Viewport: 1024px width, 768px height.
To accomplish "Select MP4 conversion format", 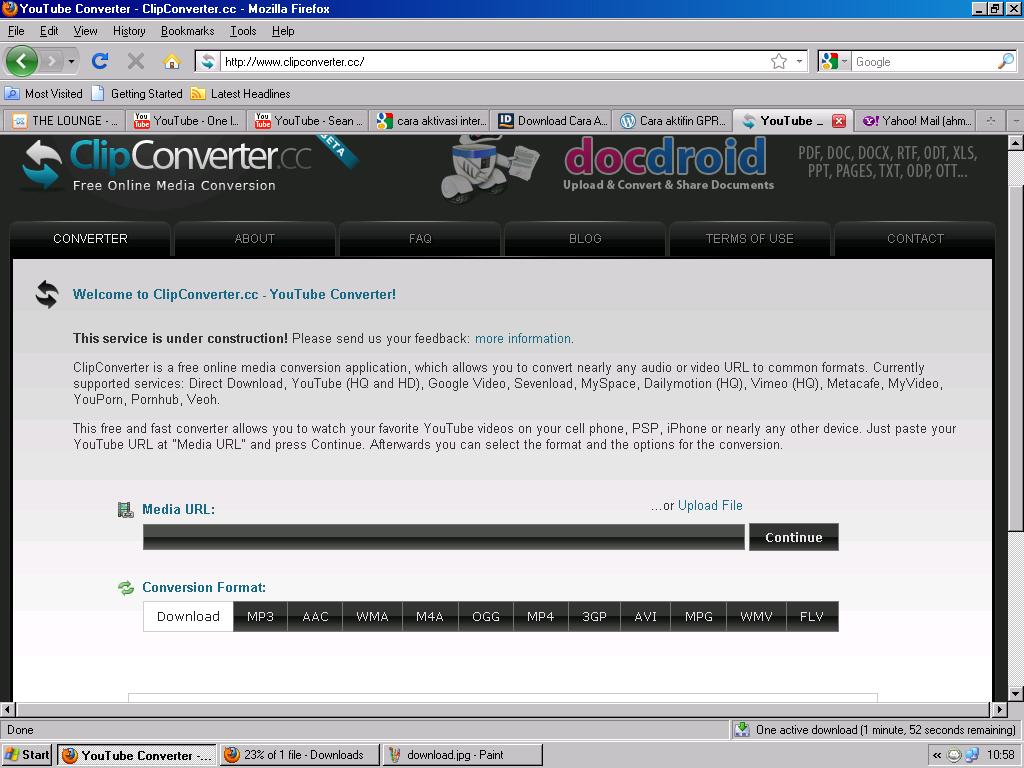I will pyautogui.click(x=541, y=616).
